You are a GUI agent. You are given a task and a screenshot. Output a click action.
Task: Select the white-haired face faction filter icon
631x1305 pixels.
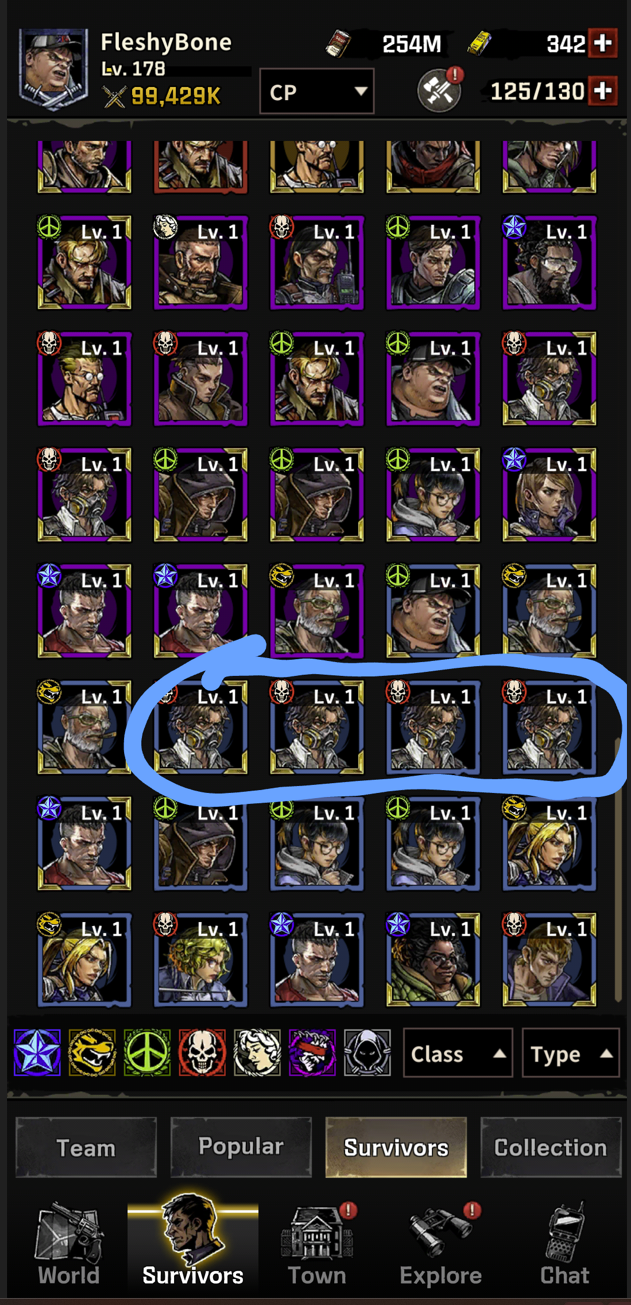pyautogui.click(x=257, y=1054)
